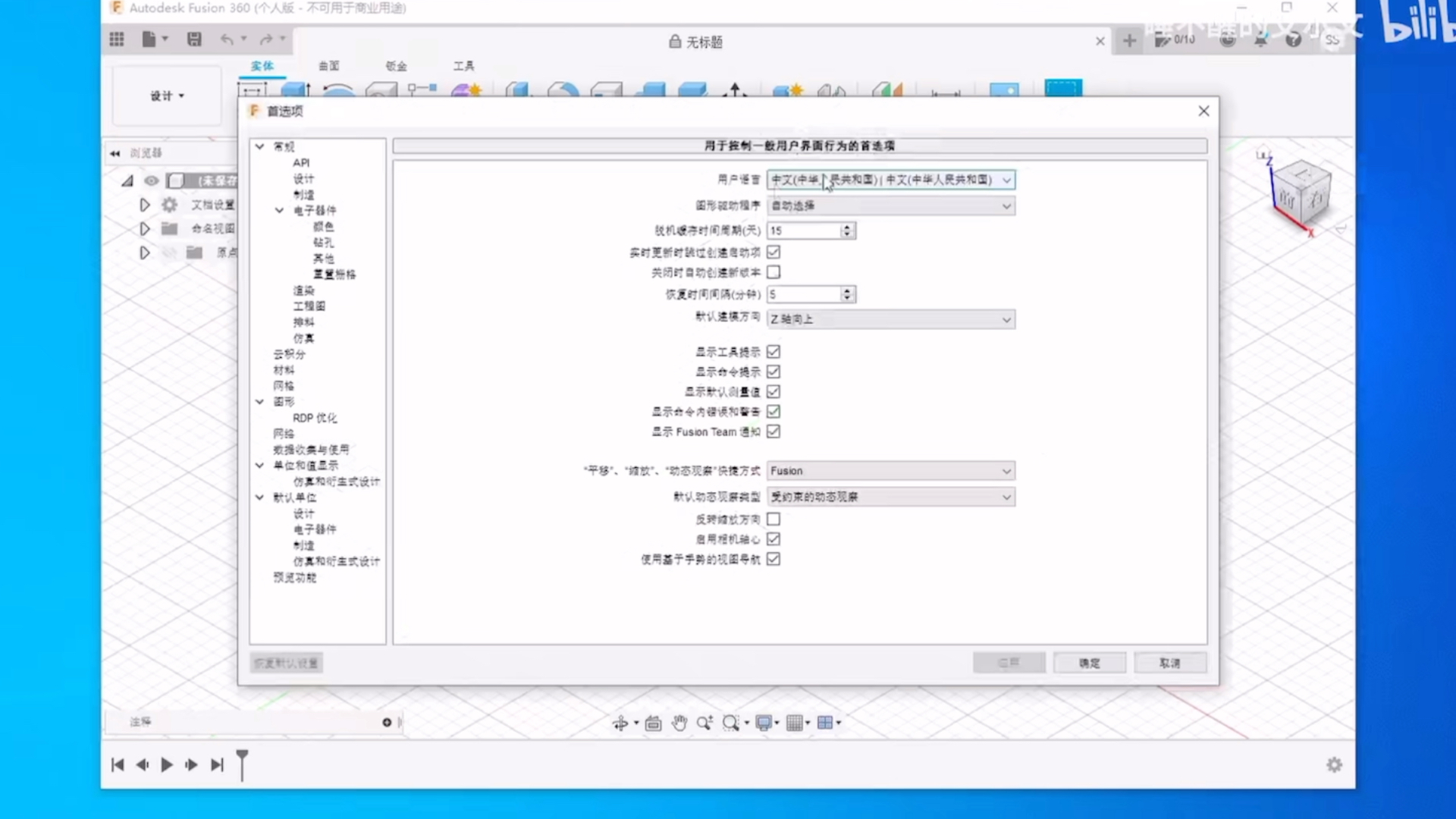Screen dimensions: 1456x819
Task: Select the Pan hand tool
Action: coord(679,723)
